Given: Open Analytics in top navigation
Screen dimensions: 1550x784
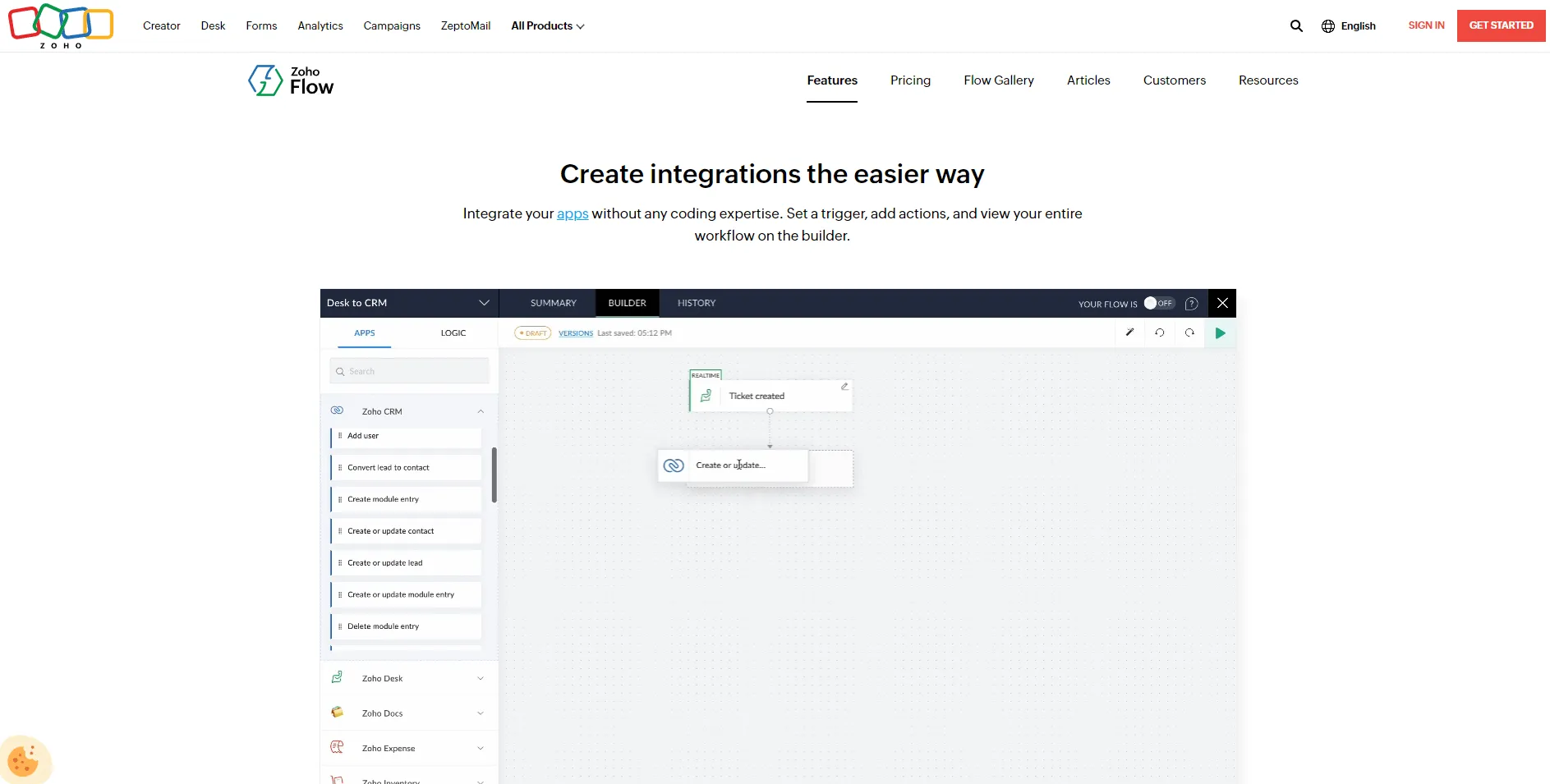Looking at the screenshot, I should click(x=320, y=26).
